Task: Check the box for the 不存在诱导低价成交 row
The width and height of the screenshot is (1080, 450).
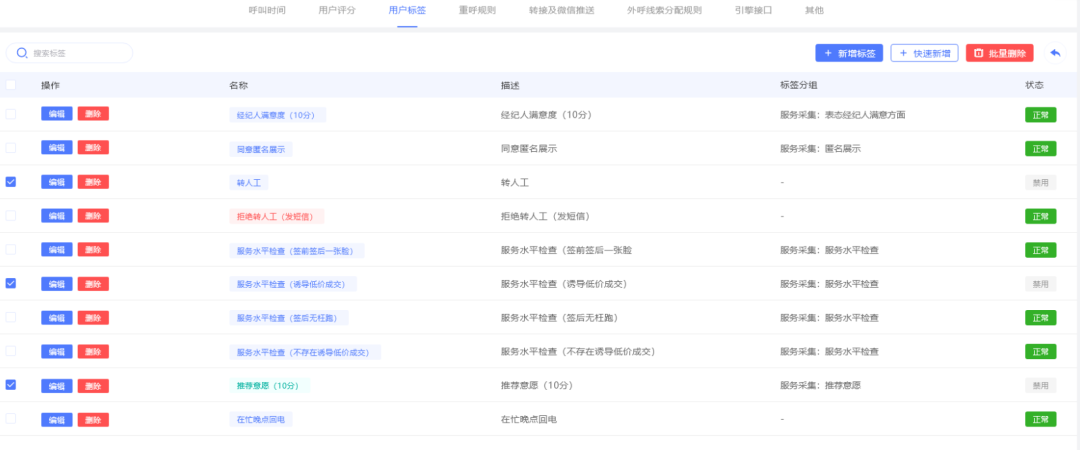Action: point(11,351)
